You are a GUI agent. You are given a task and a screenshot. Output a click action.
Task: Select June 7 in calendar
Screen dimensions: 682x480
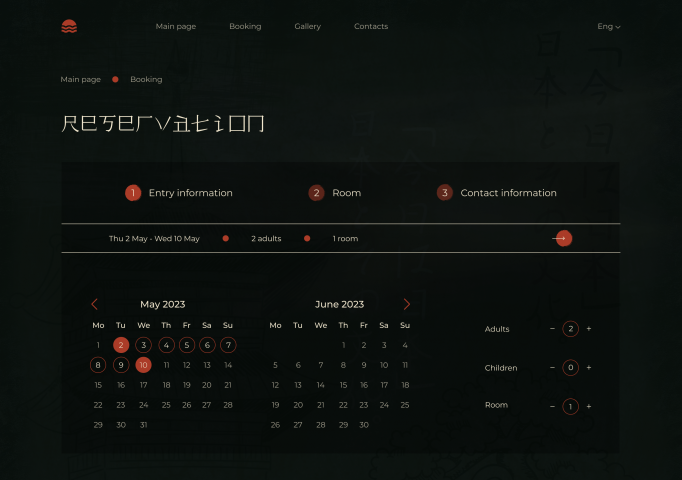click(321, 365)
